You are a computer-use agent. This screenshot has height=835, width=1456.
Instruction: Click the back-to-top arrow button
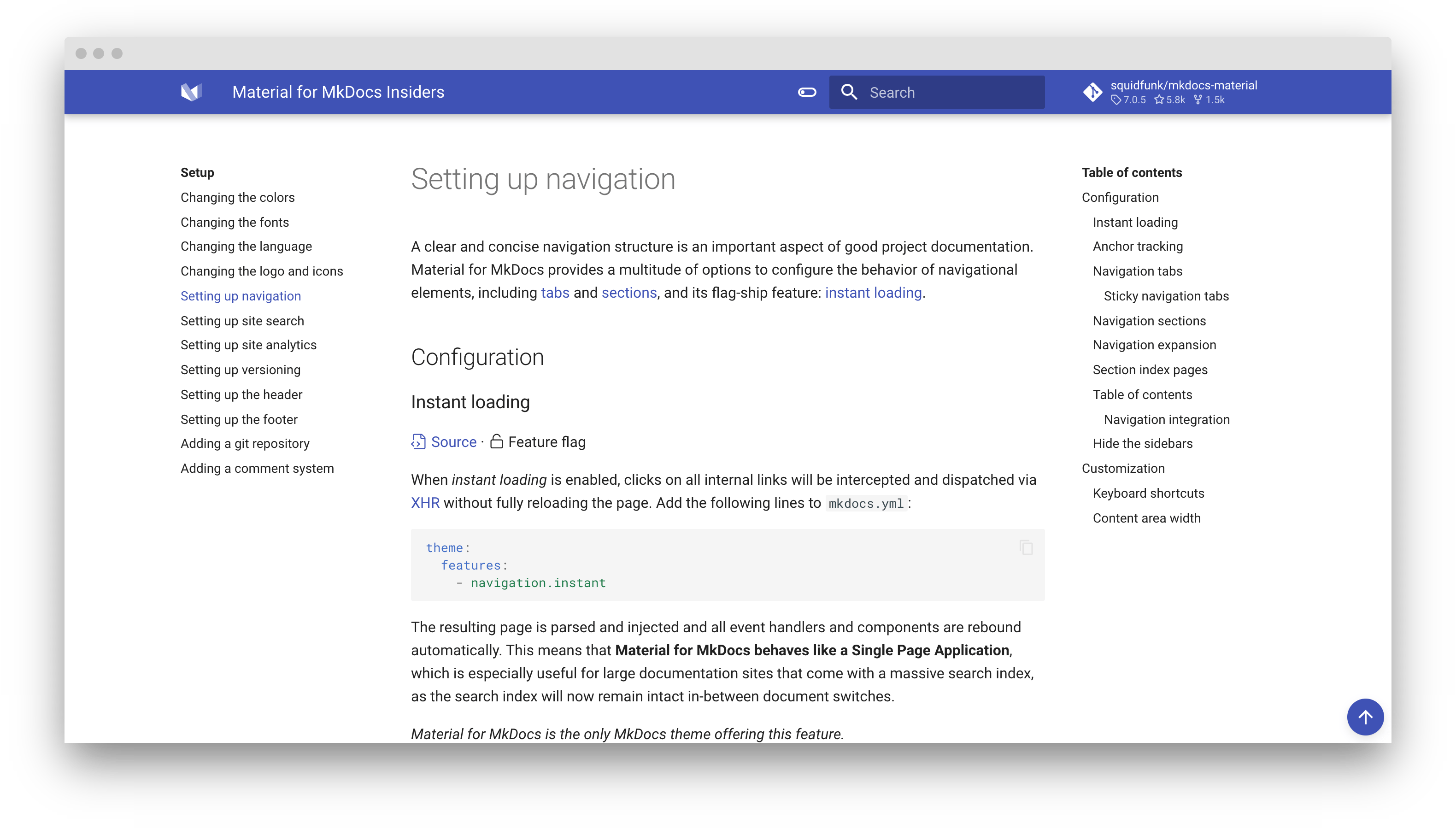(x=1365, y=717)
